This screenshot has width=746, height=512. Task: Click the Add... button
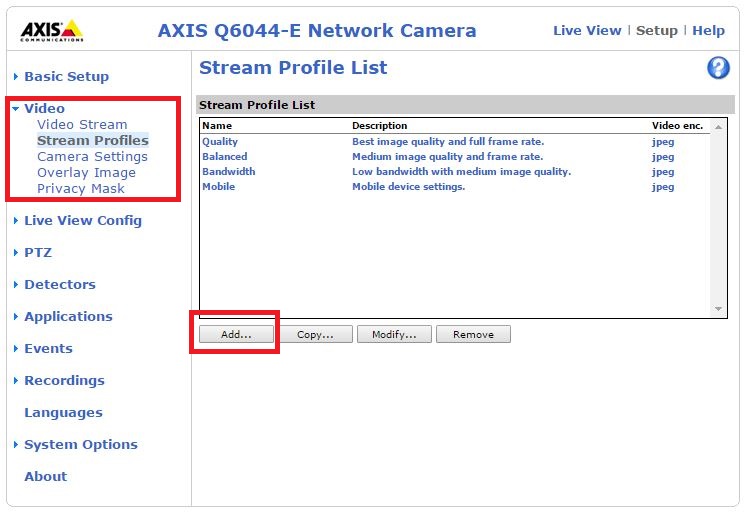pyautogui.click(x=236, y=334)
